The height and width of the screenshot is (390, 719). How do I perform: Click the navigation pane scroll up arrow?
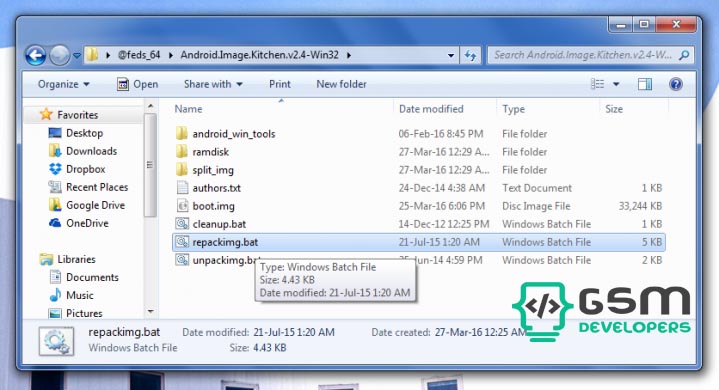(x=150, y=106)
